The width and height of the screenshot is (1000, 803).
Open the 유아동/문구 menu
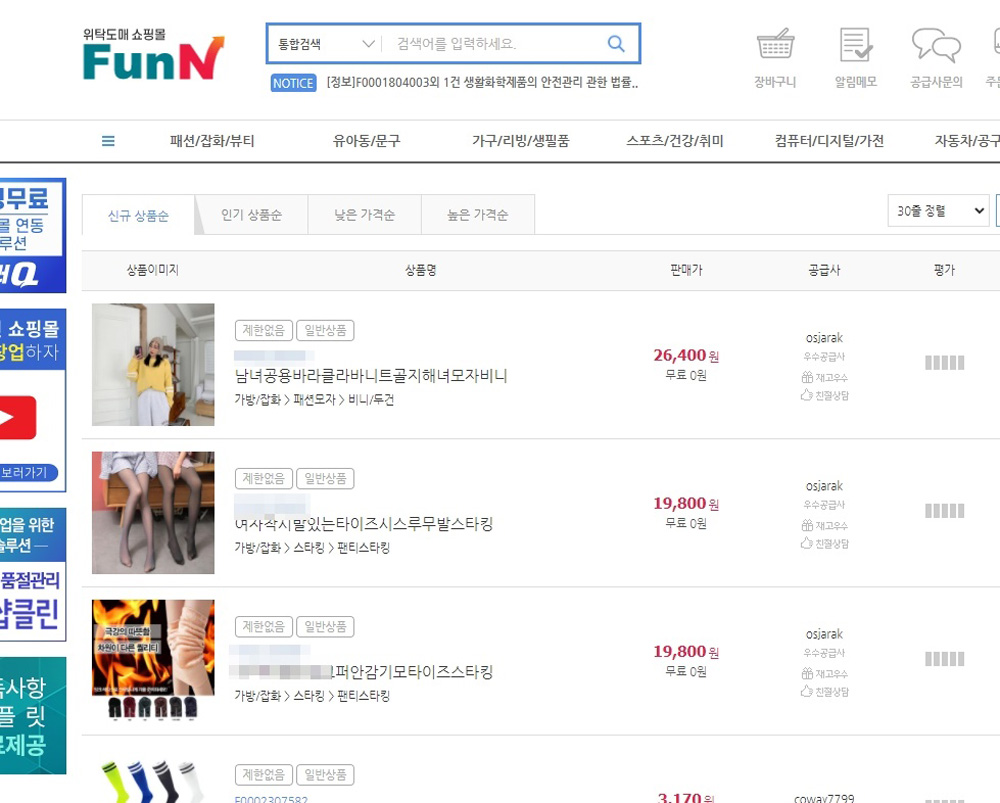[367, 141]
